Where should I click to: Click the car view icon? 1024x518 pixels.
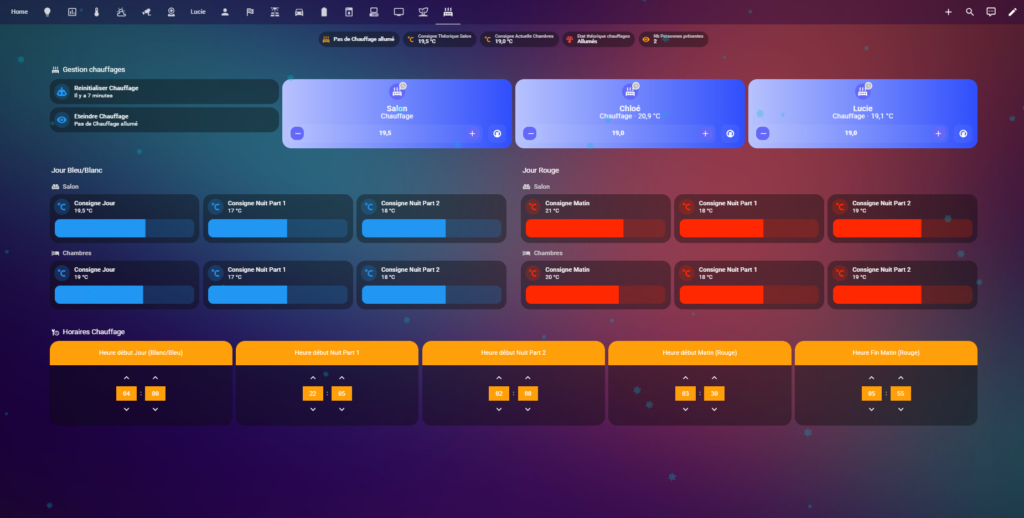[298, 12]
